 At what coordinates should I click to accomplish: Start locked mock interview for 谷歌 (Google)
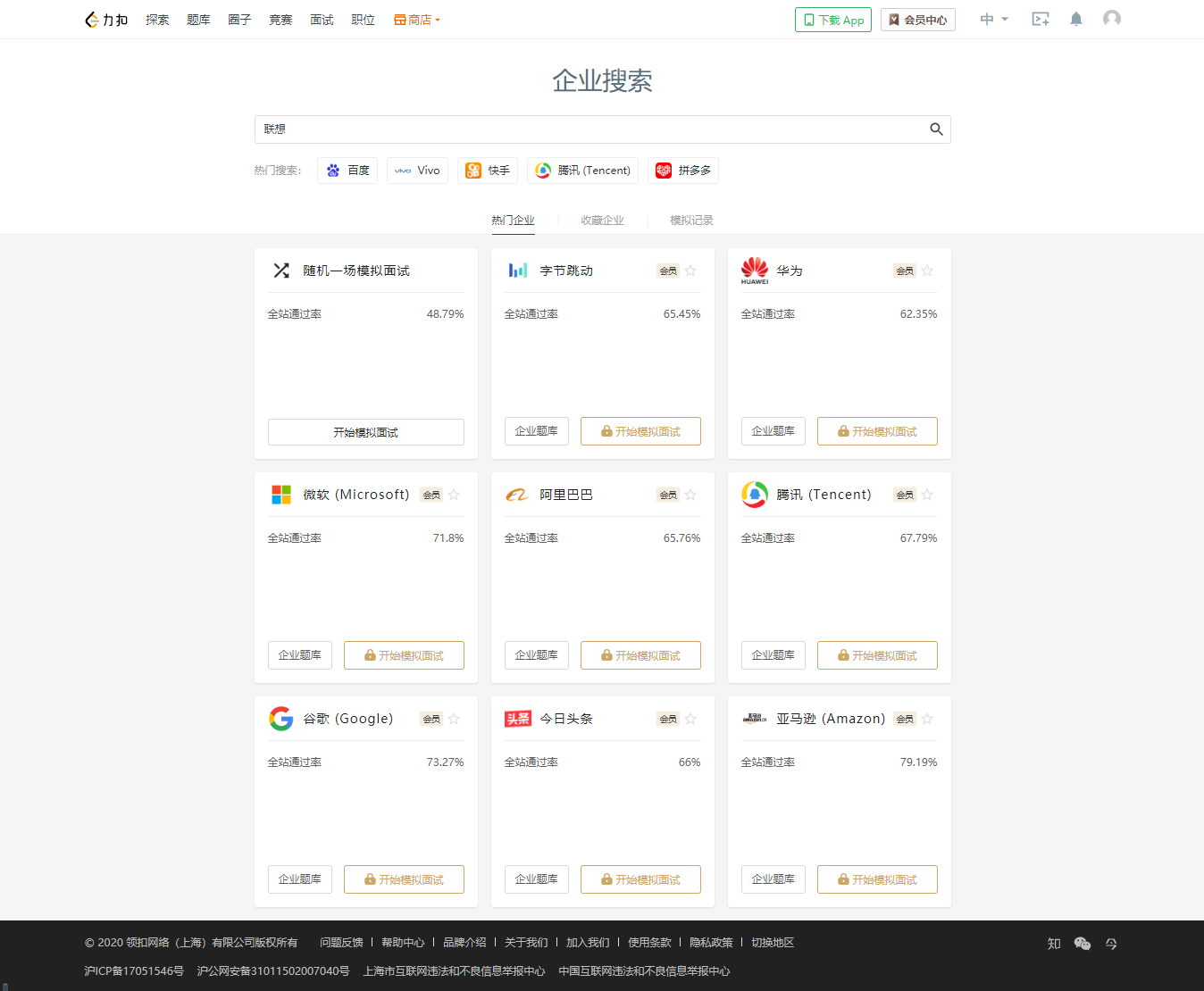coord(404,879)
